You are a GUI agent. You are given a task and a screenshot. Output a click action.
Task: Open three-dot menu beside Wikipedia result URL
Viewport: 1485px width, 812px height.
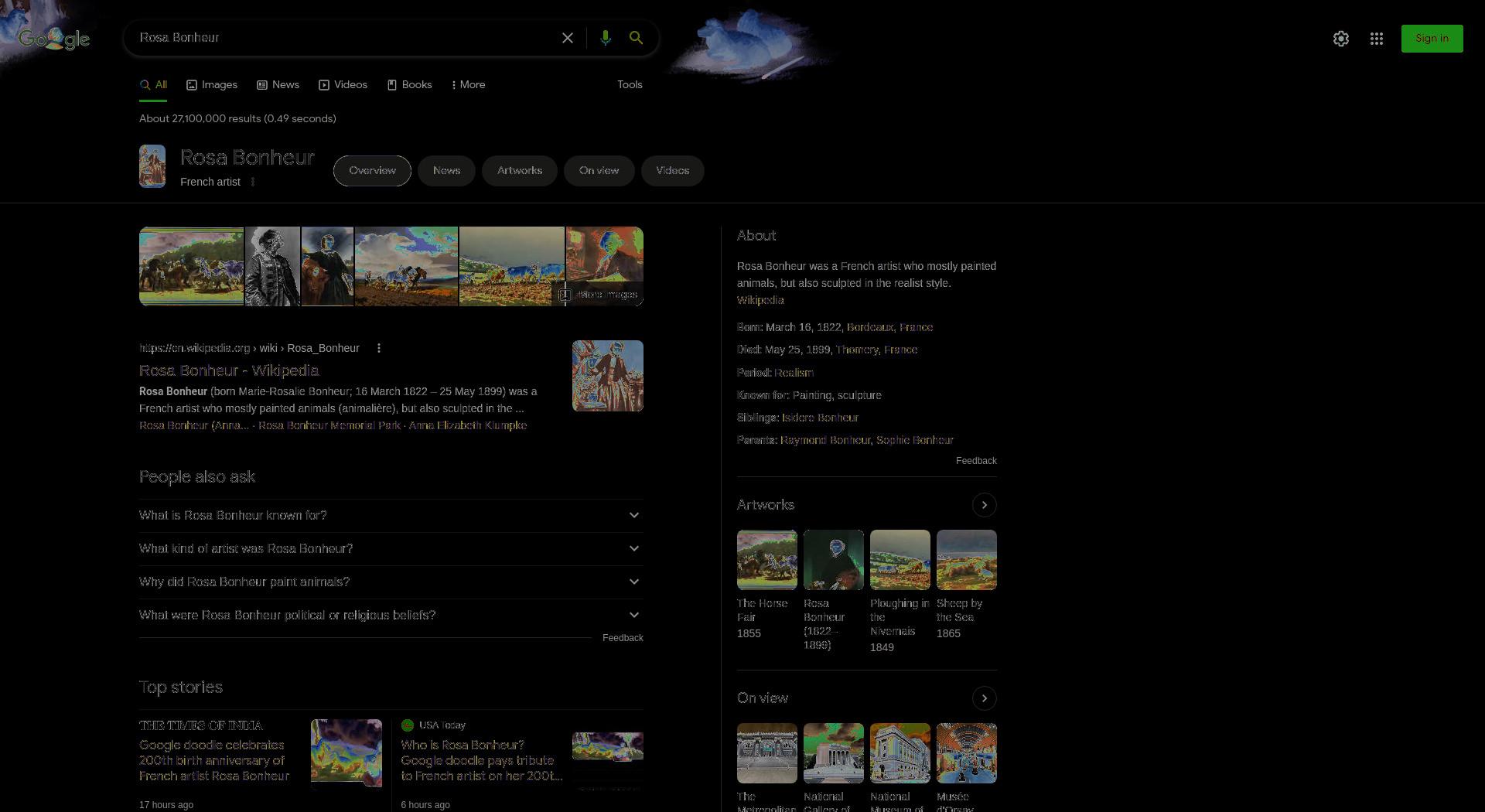pos(379,348)
